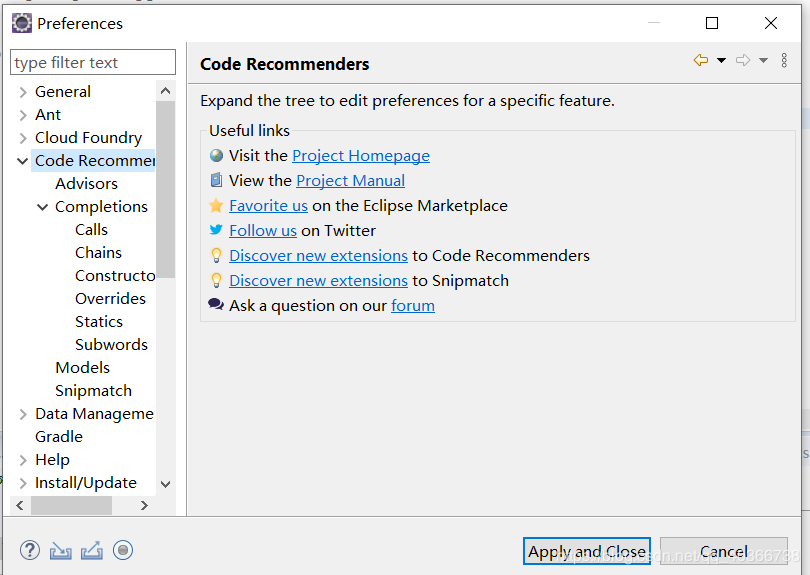Screen dimensions: 810x575
Task: Click the forward navigation arrow icon
Action: coord(743,61)
